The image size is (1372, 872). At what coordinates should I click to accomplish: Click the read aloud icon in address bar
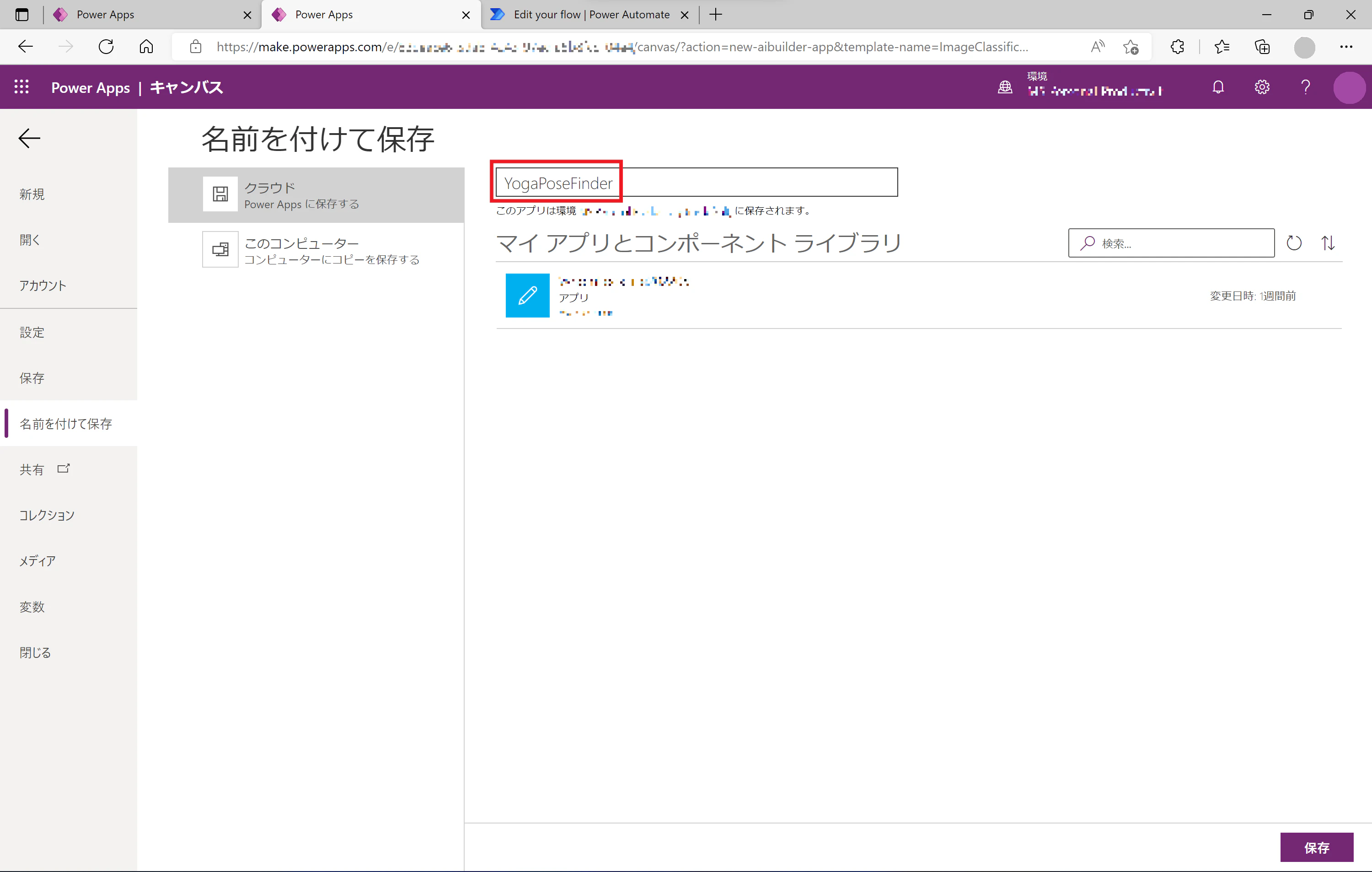pos(1098,47)
